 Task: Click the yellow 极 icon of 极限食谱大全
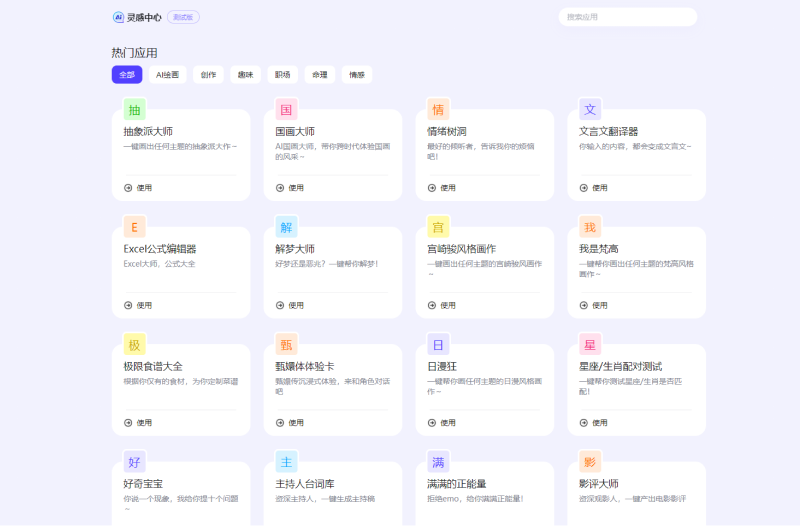[x=135, y=345]
